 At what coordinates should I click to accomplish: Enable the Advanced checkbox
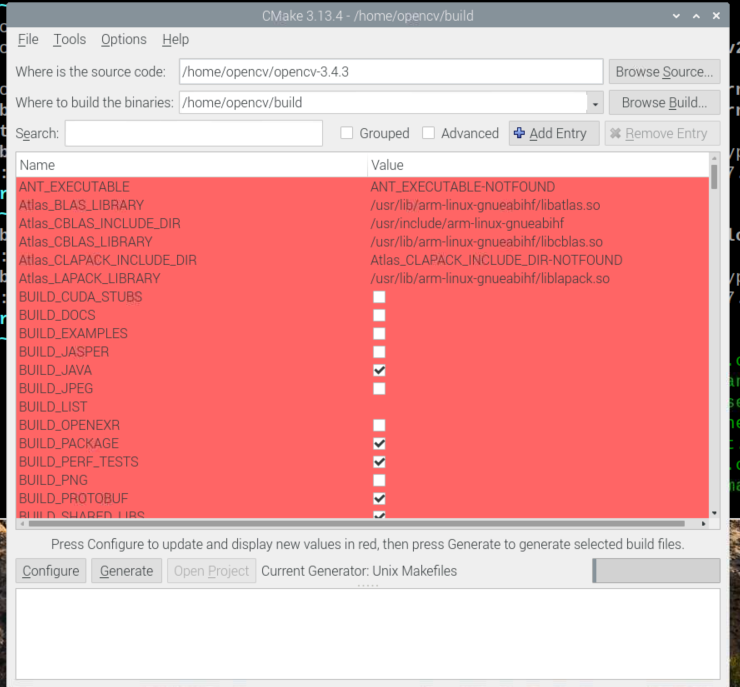coord(429,133)
